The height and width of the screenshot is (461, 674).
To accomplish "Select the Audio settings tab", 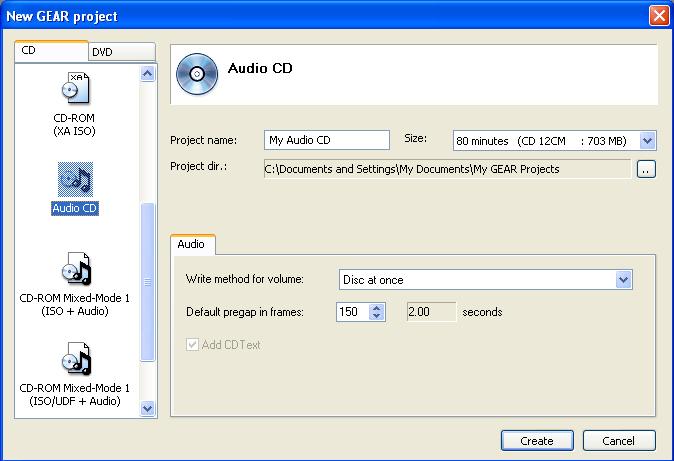I will [191, 244].
